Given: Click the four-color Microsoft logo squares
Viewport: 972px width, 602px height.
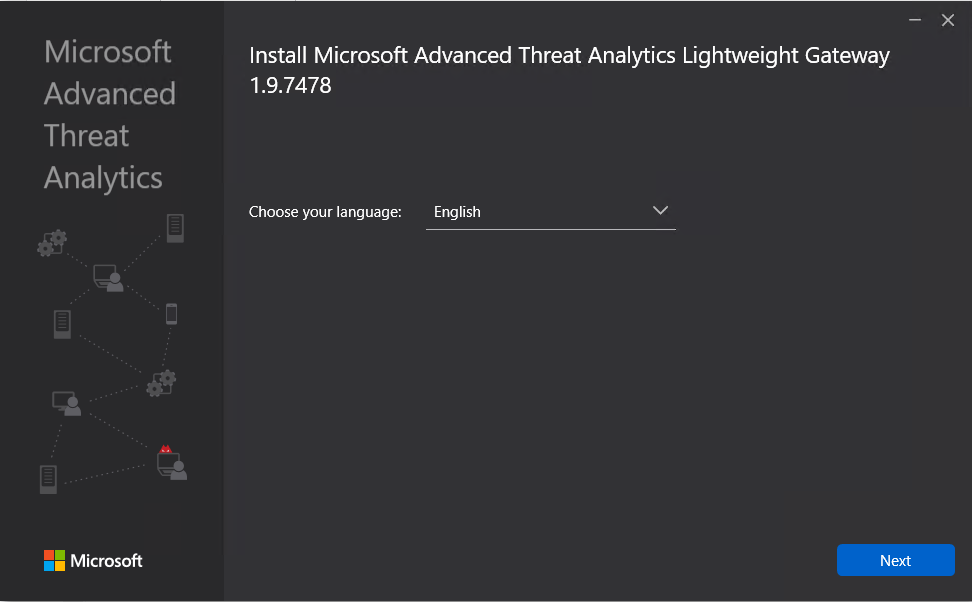Looking at the screenshot, I should tap(54, 560).
